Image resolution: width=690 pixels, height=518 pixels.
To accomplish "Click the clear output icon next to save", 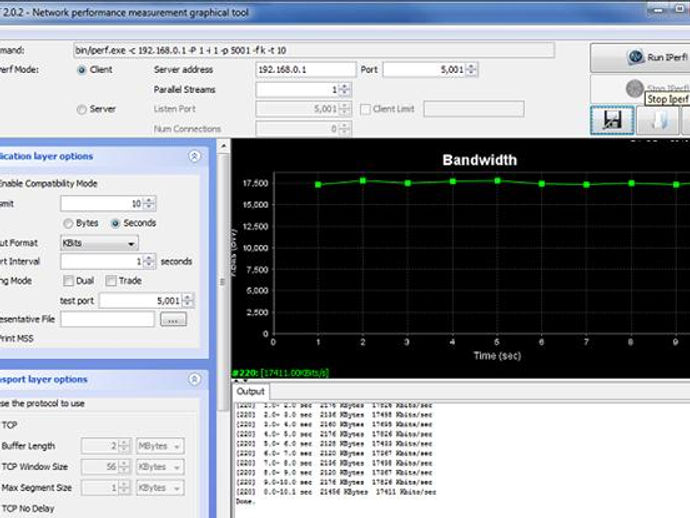I will (658, 120).
